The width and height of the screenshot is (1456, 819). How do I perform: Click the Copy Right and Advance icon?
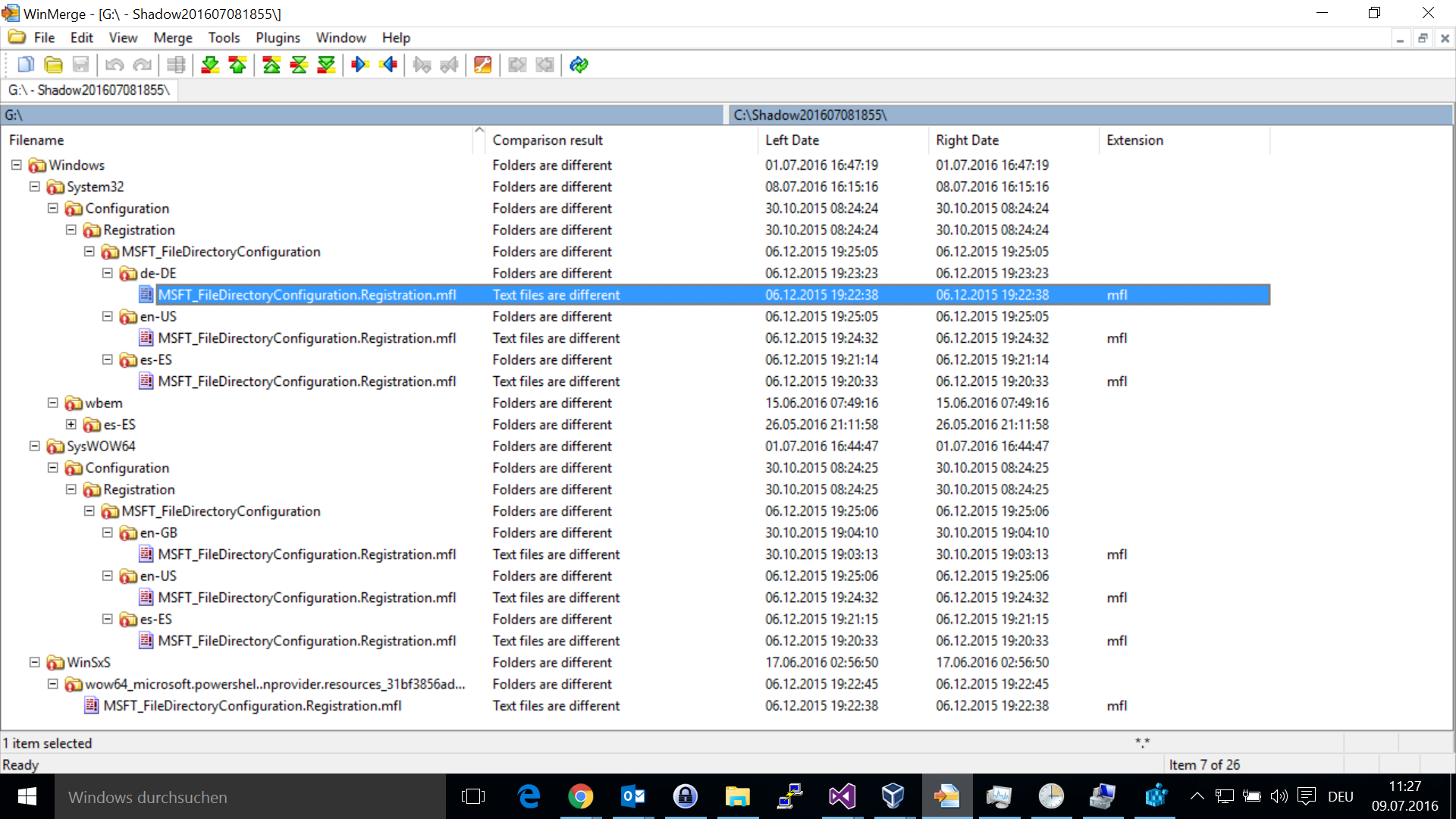pos(422,65)
